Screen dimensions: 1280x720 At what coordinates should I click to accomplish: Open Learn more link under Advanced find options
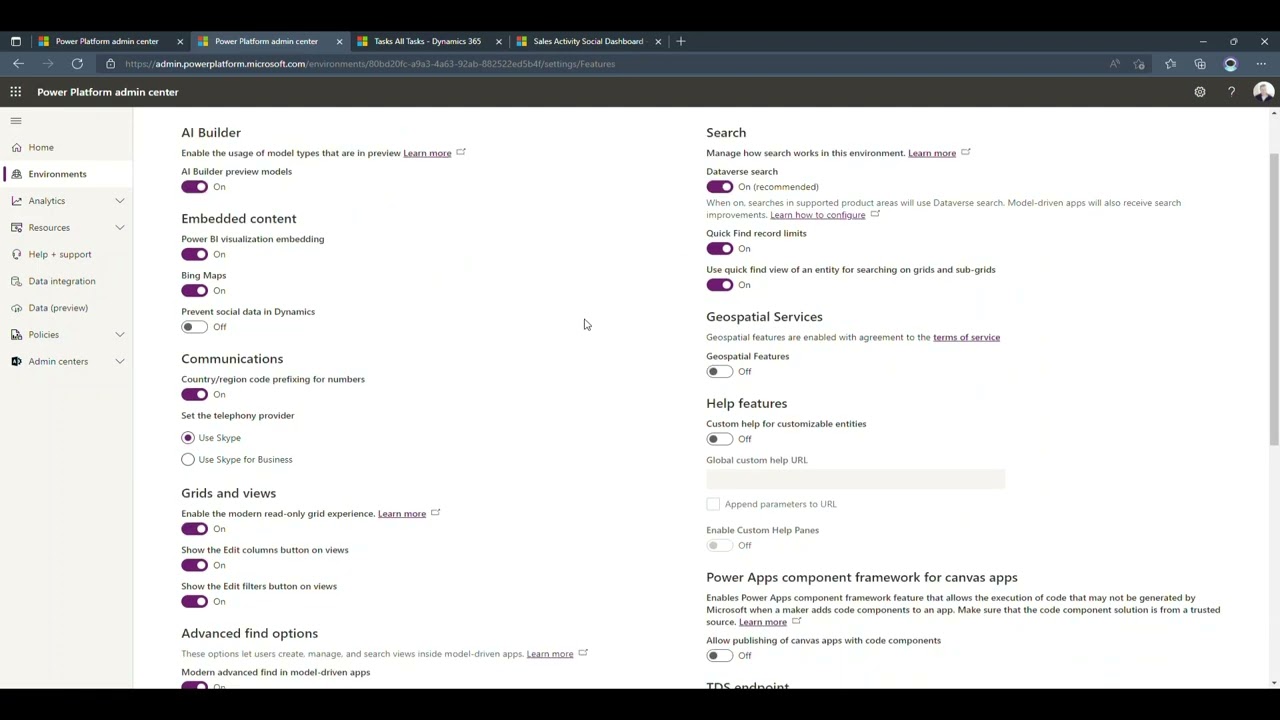coord(549,654)
